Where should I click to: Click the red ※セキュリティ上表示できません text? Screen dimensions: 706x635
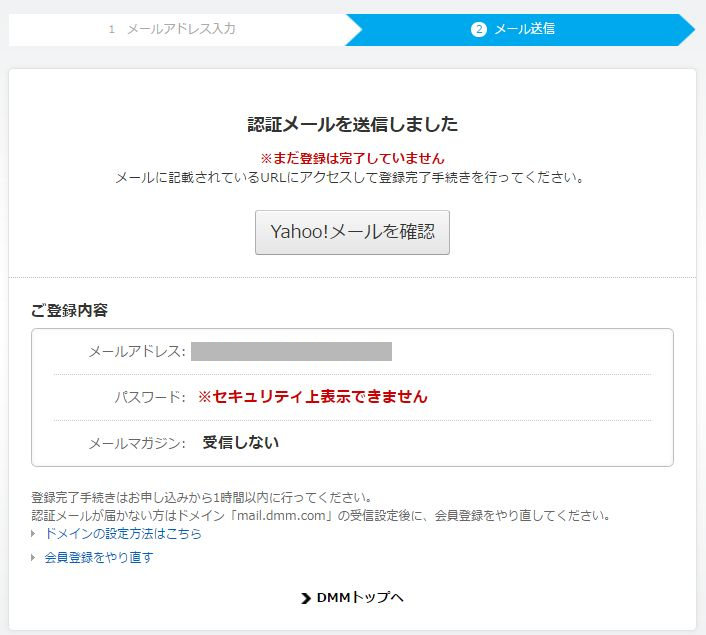312,397
